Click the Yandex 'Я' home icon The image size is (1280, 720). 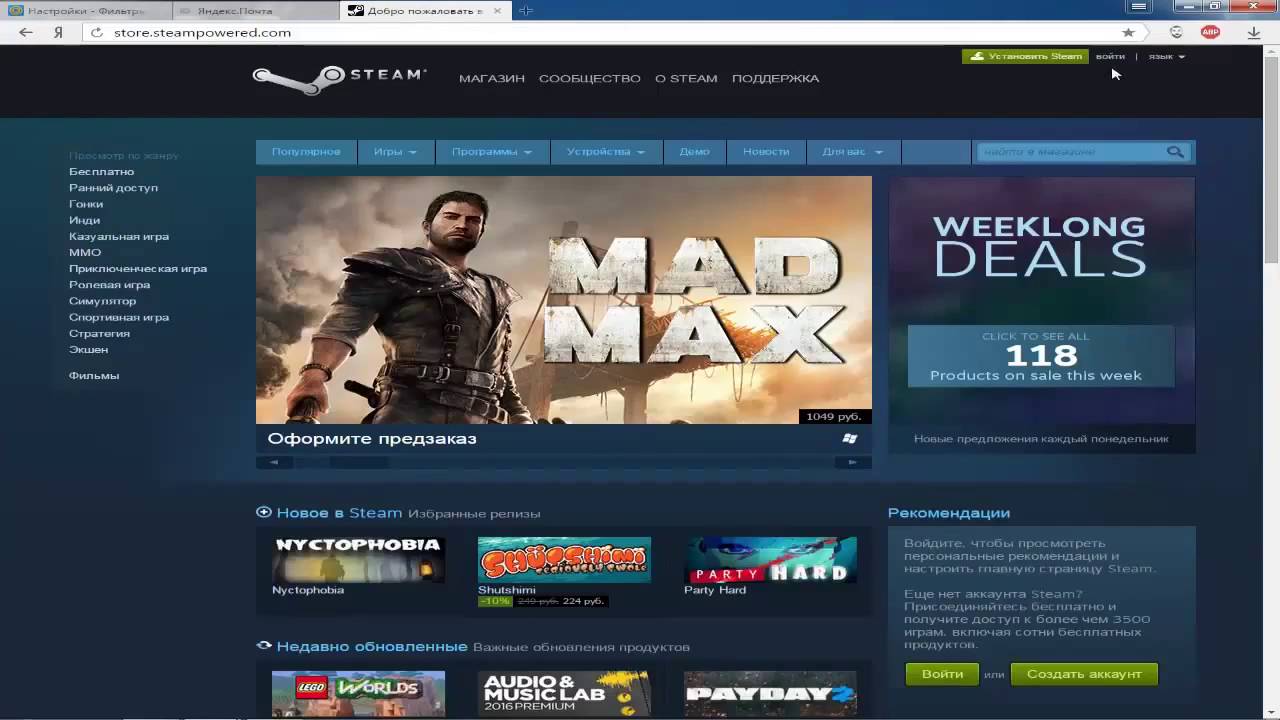[59, 32]
